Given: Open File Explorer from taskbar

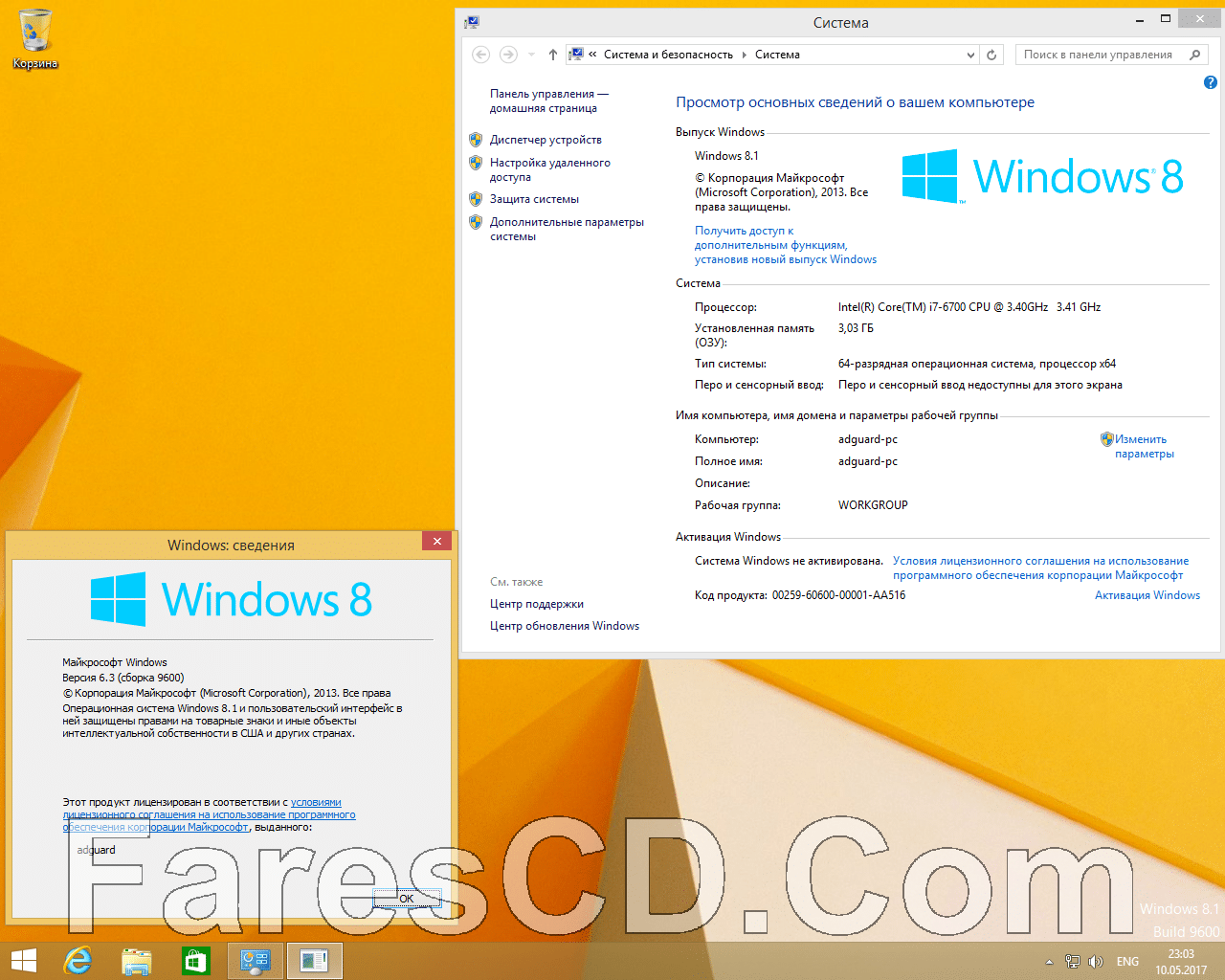Looking at the screenshot, I should point(137,961).
